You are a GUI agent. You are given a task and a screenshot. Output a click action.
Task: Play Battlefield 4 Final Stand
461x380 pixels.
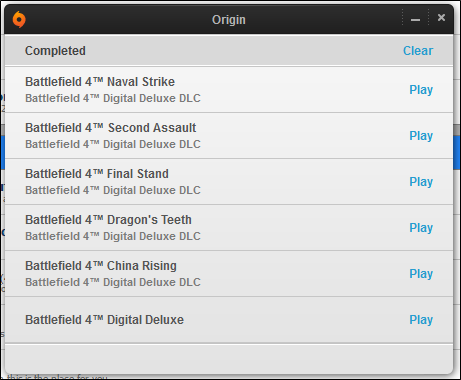(421, 182)
